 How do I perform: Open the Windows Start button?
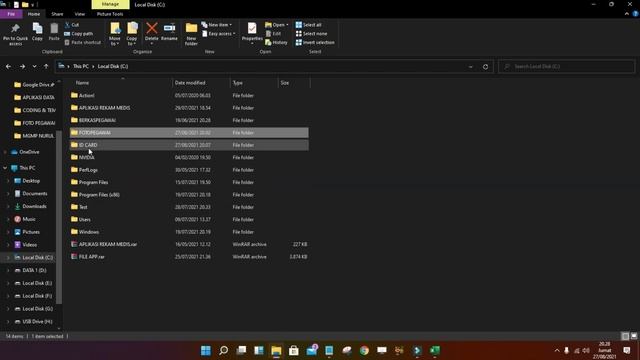(206, 351)
